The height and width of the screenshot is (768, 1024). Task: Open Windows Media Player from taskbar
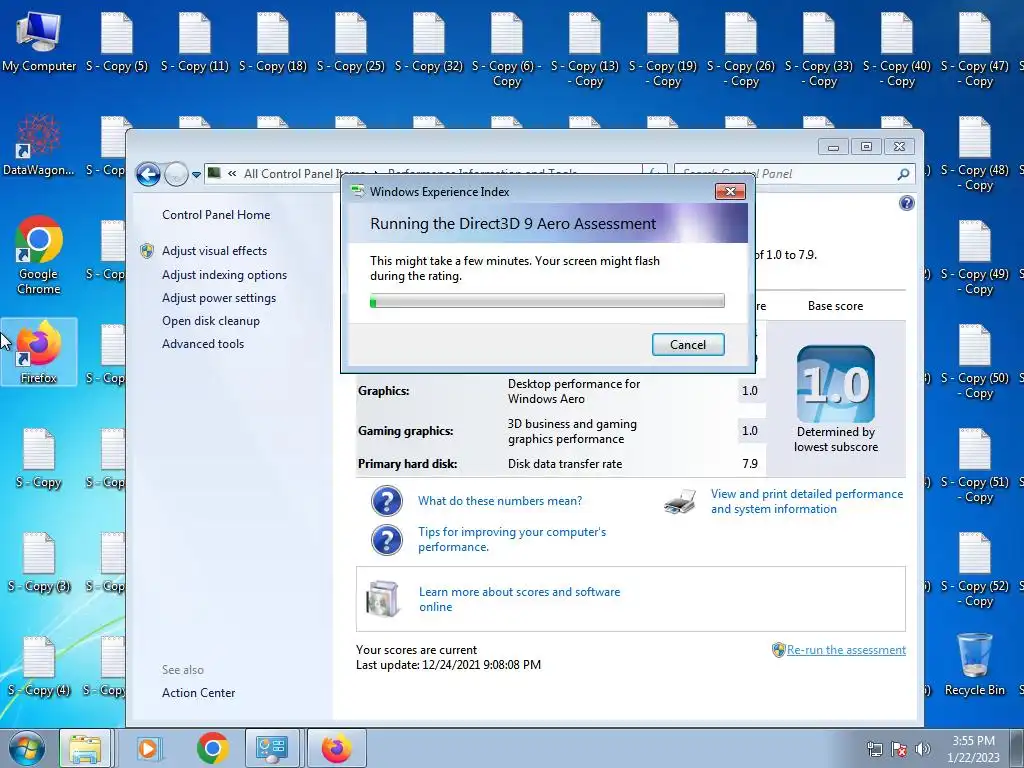[148, 748]
